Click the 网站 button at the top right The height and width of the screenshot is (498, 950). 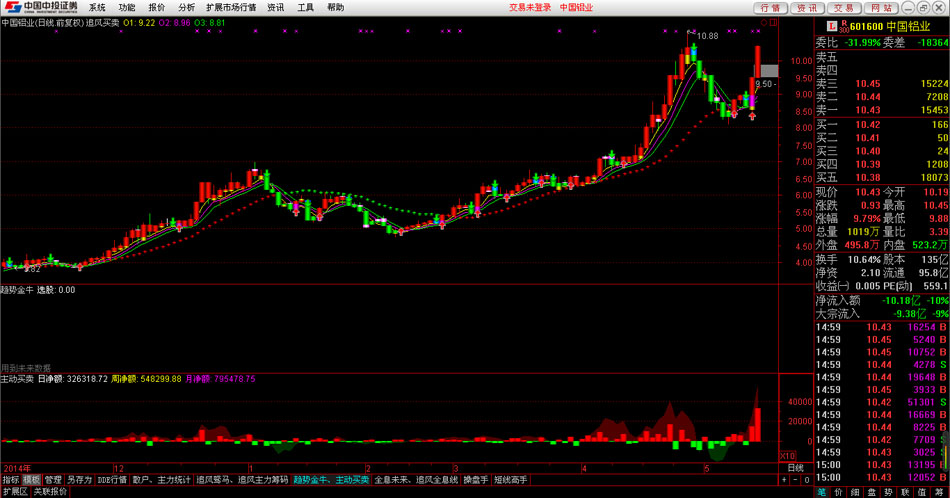pos(881,7)
